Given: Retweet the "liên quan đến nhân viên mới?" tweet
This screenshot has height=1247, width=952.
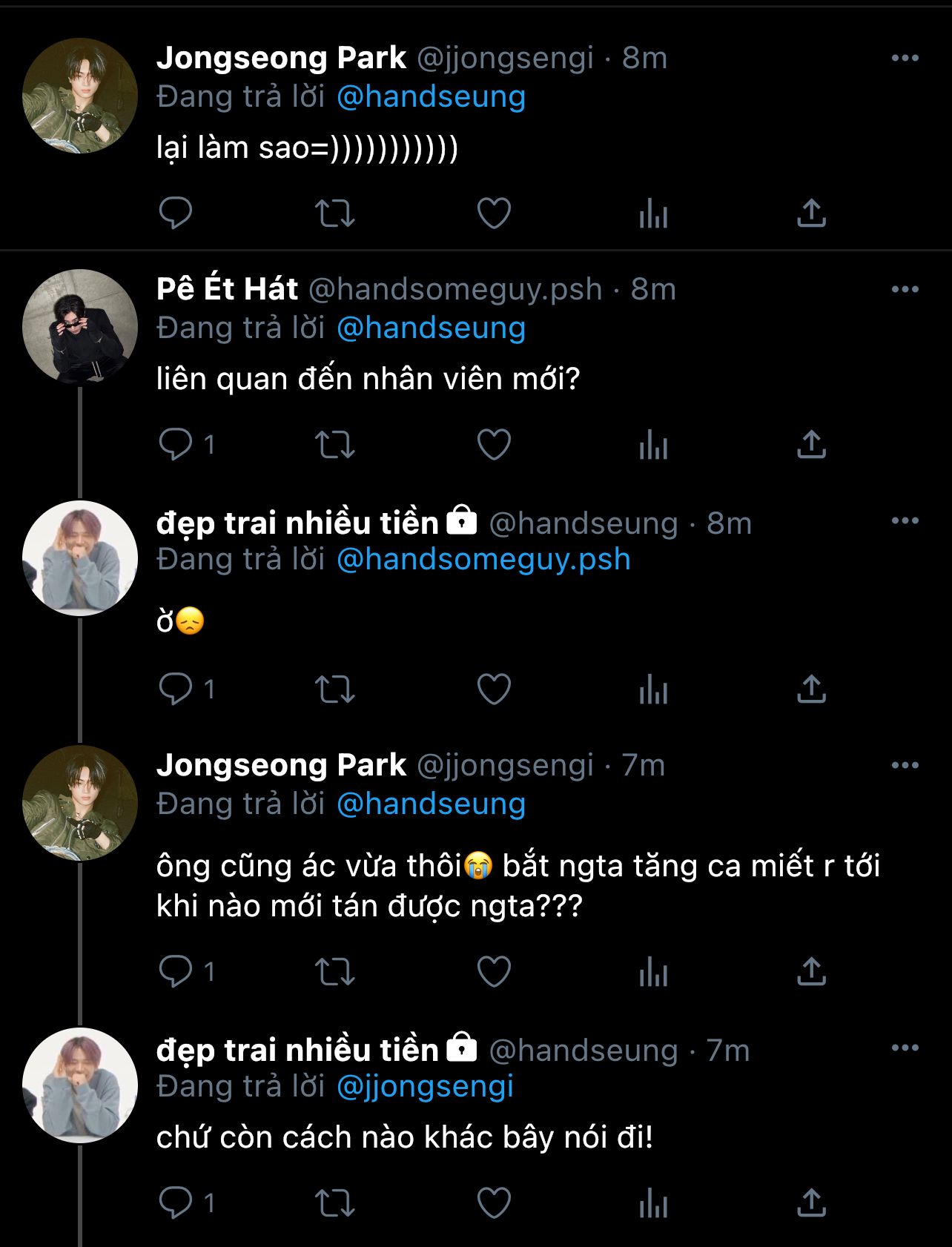Looking at the screenshot, I should (x=335, y=445).
